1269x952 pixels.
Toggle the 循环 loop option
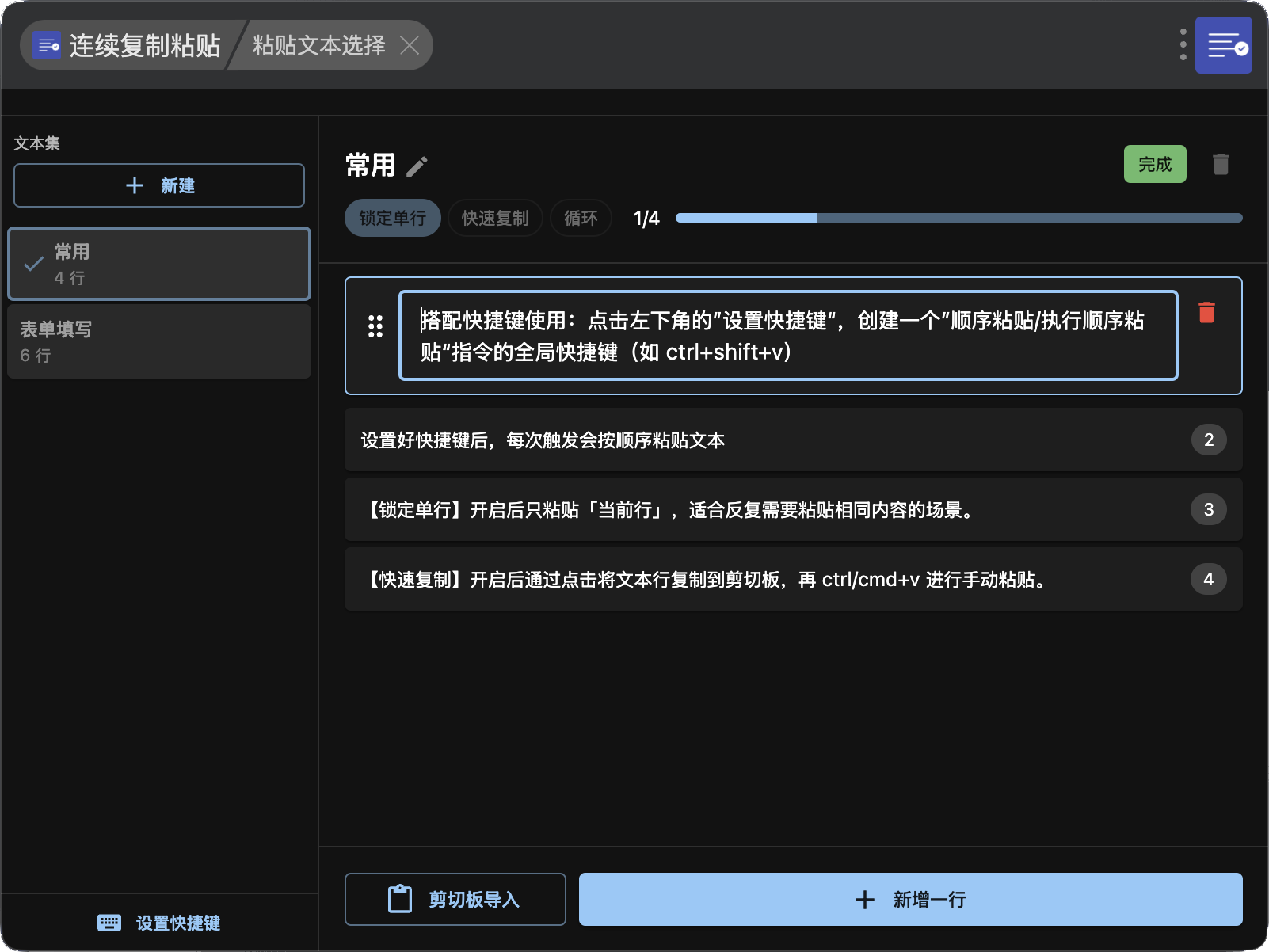pos(581,219)
